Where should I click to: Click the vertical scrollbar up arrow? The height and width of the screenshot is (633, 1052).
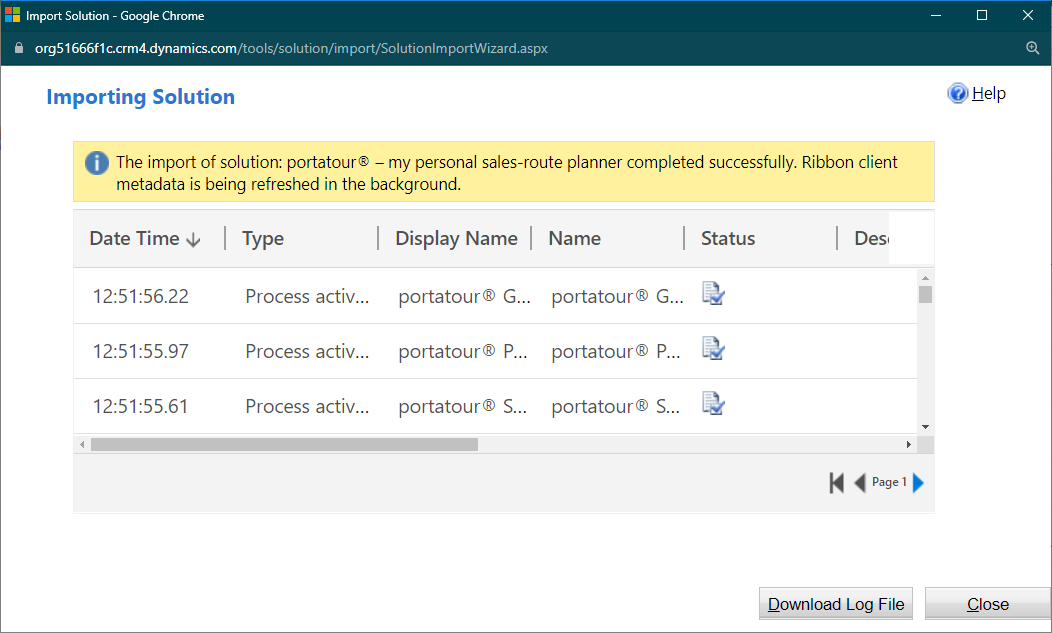point(925,278)
